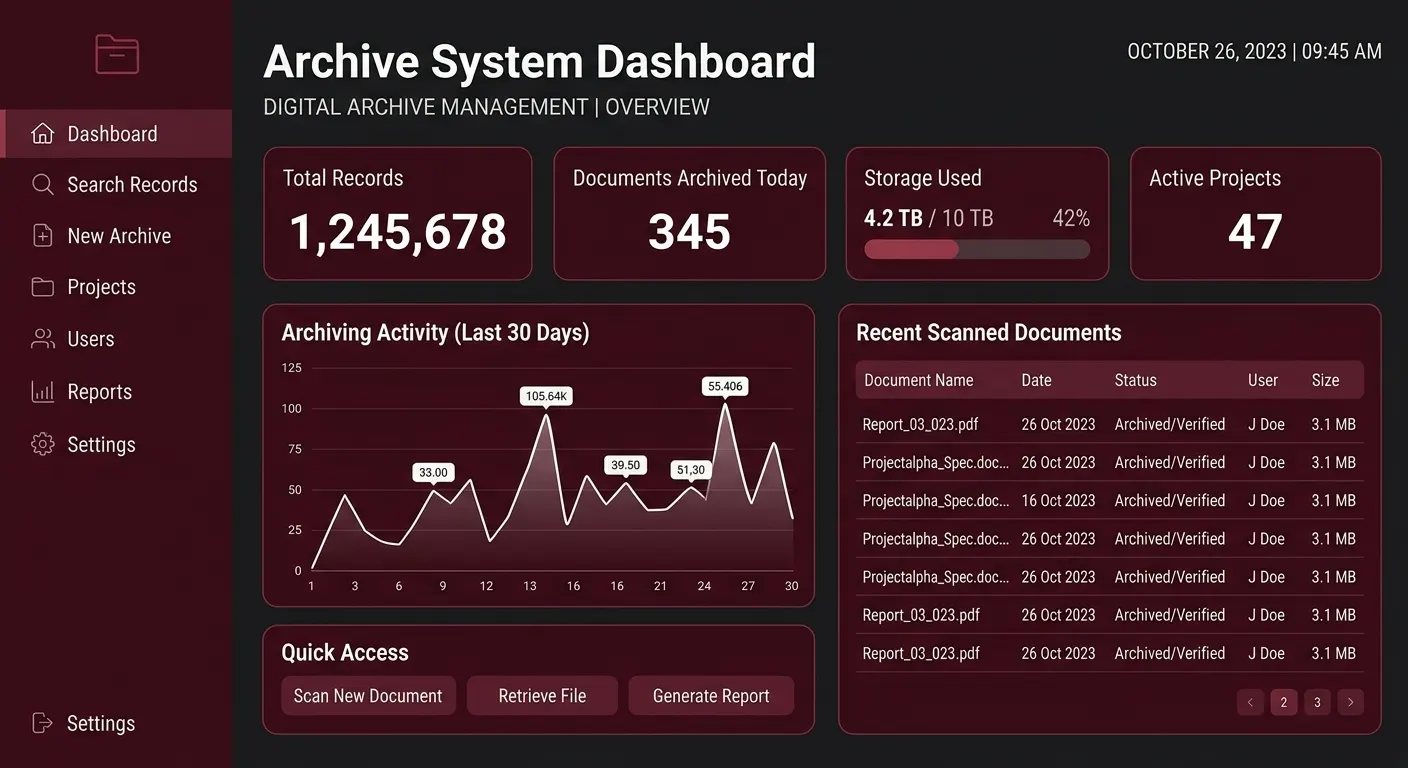Click the User column header

coord(1263,380)
